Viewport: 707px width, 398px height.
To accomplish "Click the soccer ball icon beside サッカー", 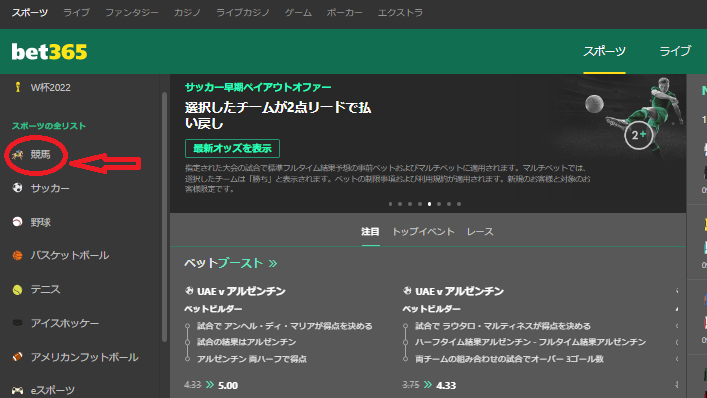I will tap(18, 188).
